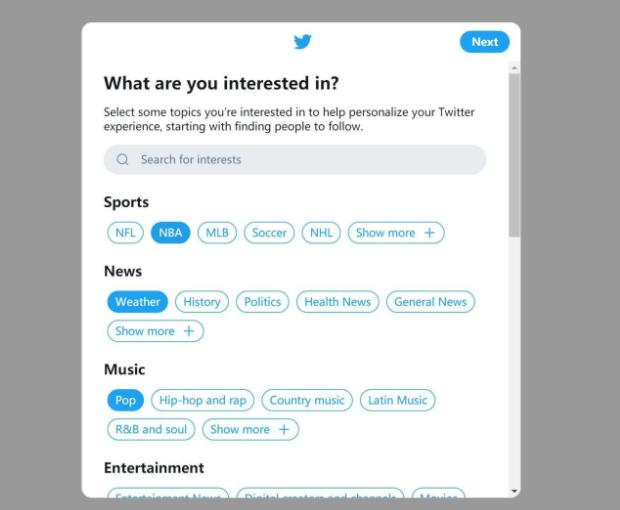This screenshot has height=510, width=620.
Task: Select the NFL topic chip
Action: (125, 232)
